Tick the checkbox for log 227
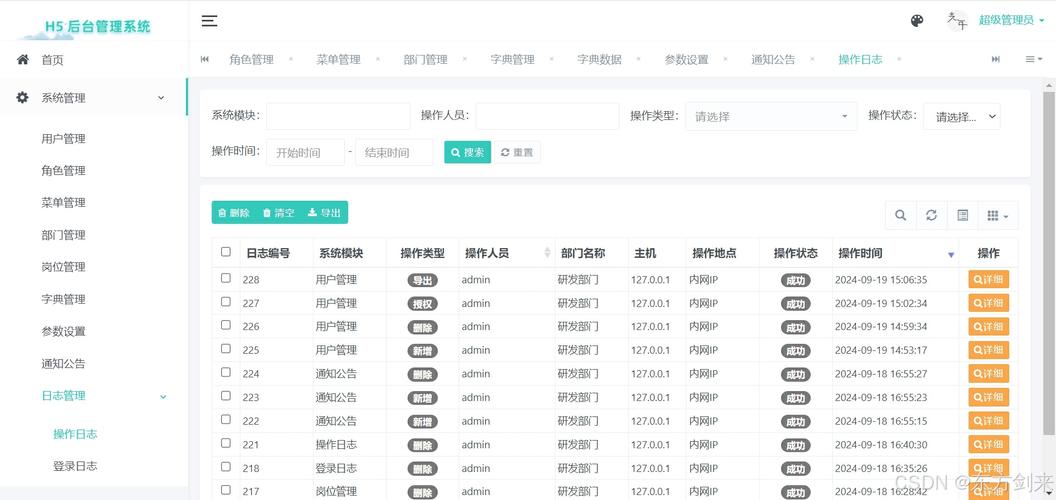The image size is (1056, 500). tap(226, 301)
